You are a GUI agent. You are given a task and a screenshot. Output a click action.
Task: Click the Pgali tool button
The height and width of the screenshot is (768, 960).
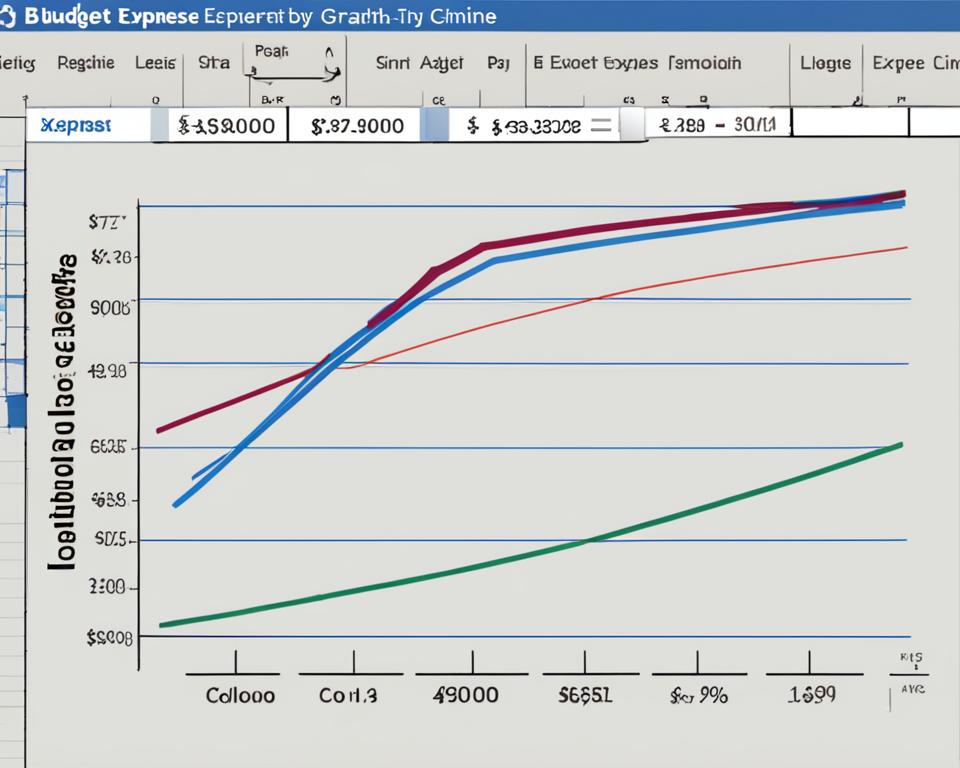[x=270, y=52]
